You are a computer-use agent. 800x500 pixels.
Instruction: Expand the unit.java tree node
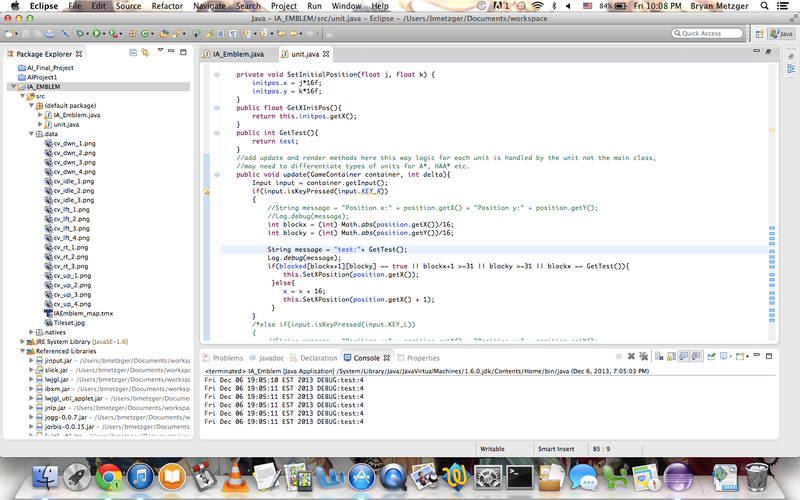40,124
